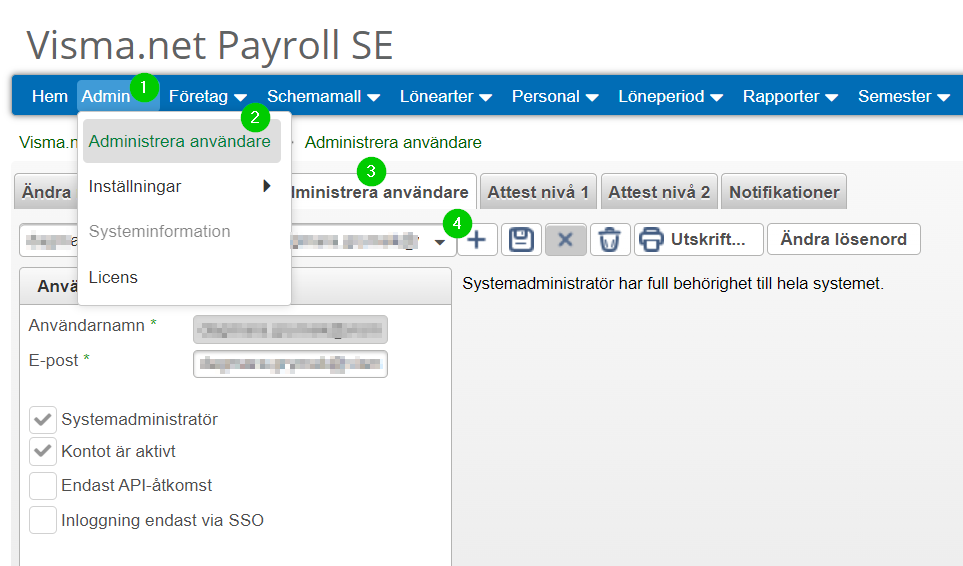Click the Systemadministratör har full behörighet text
Viewport: 963px width, 566px height.
(673, 284)
